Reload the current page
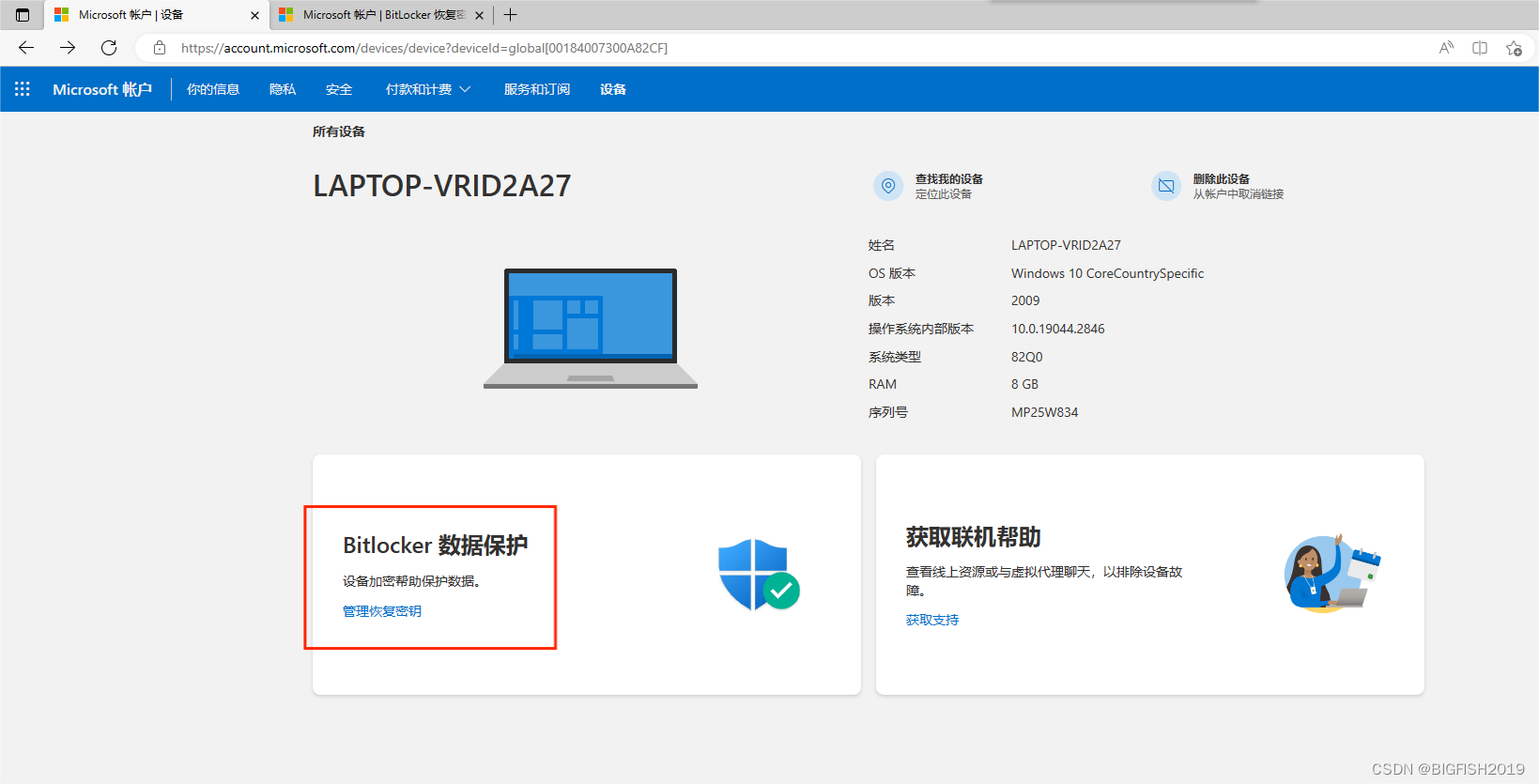 [x=109, y=48]
